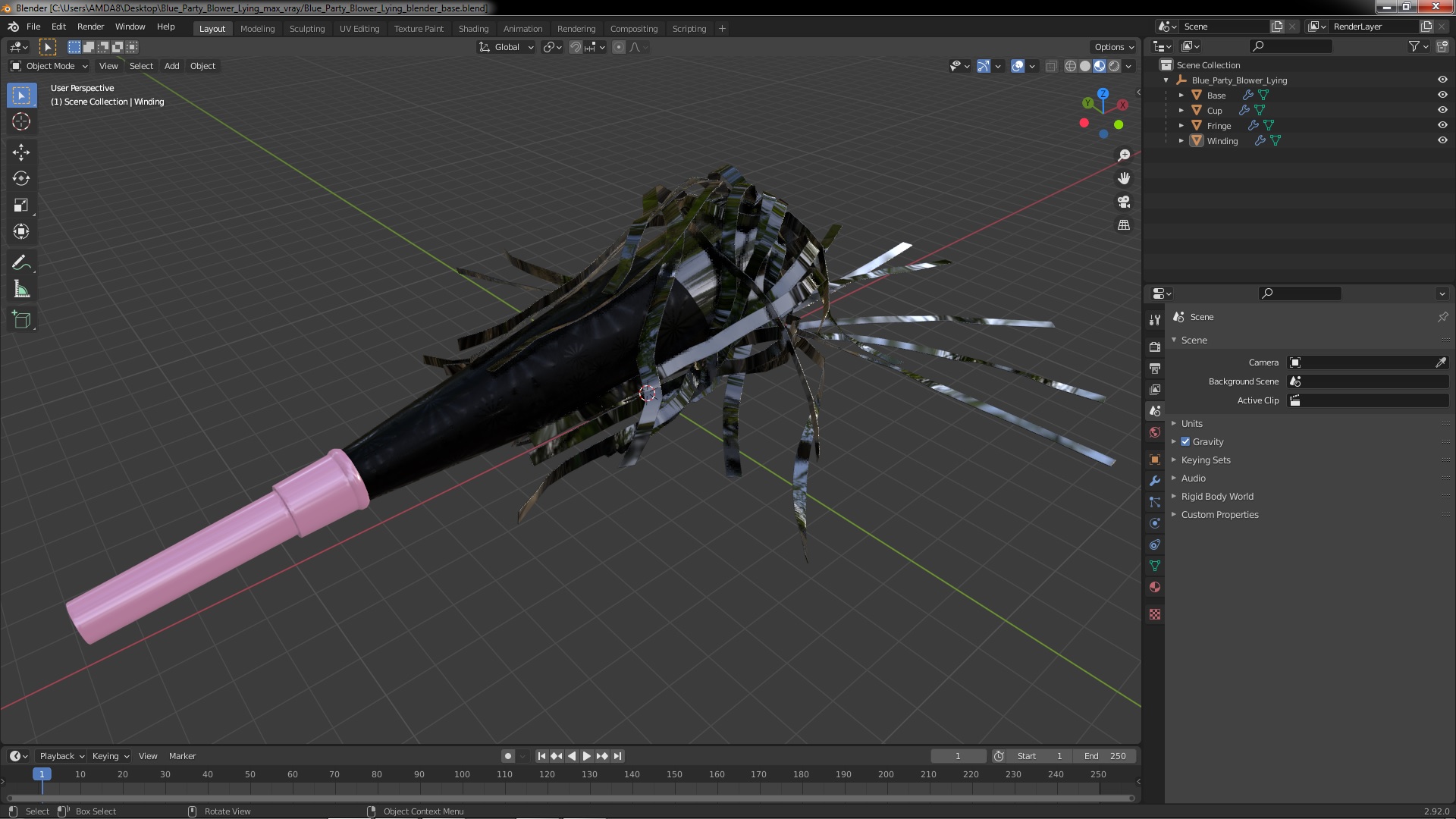Screen dimensions: 1456x819
Task: Select rendered viewport shading sphere
Action: 1114,66
